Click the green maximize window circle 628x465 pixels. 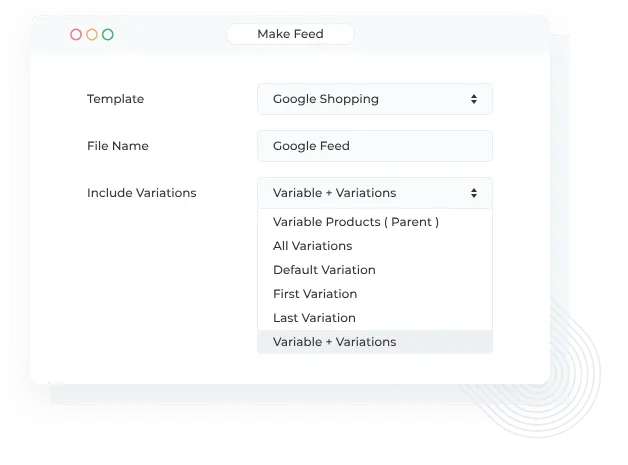click(108, 34)
